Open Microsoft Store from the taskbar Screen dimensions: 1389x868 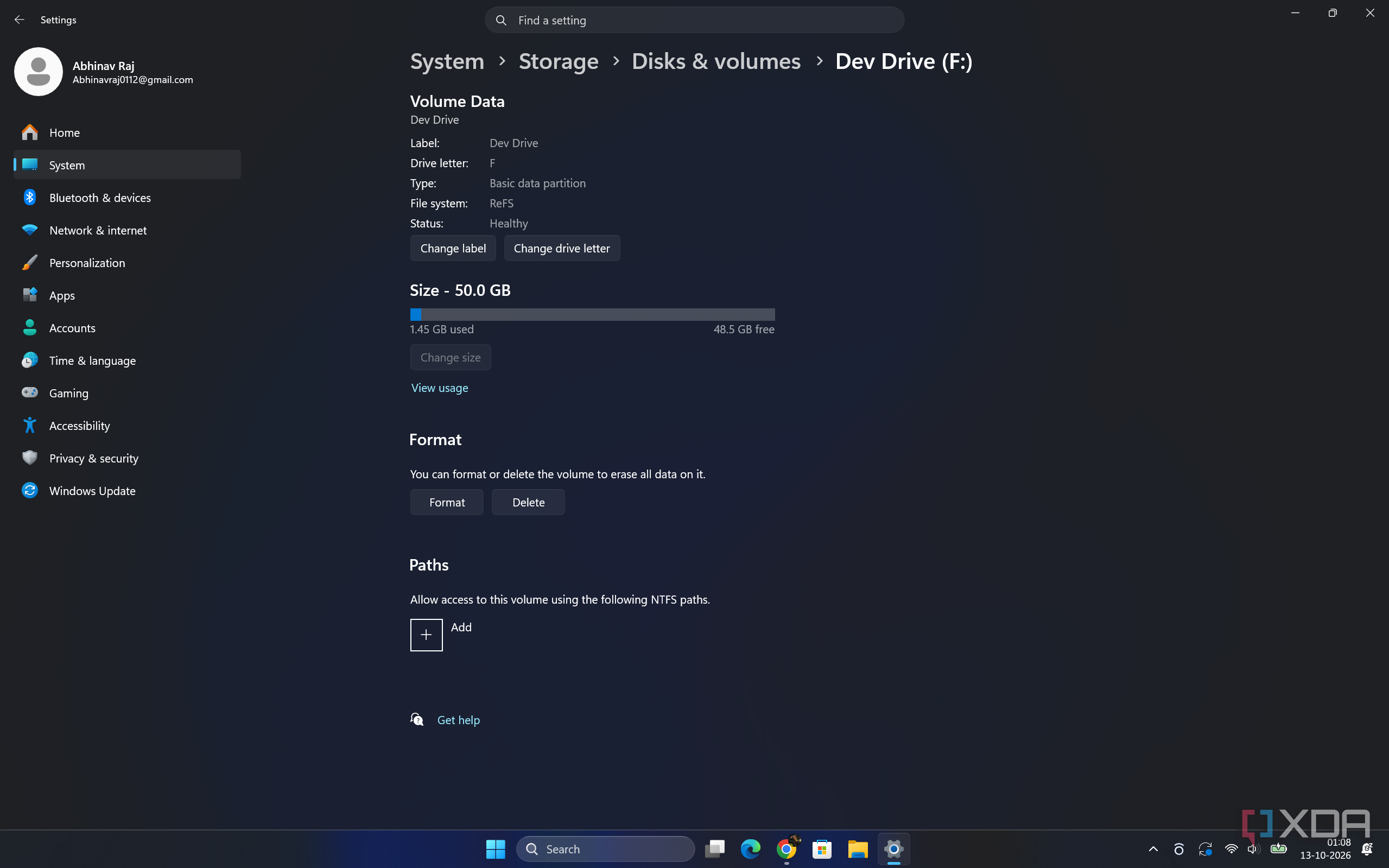[x=822, y=849]
